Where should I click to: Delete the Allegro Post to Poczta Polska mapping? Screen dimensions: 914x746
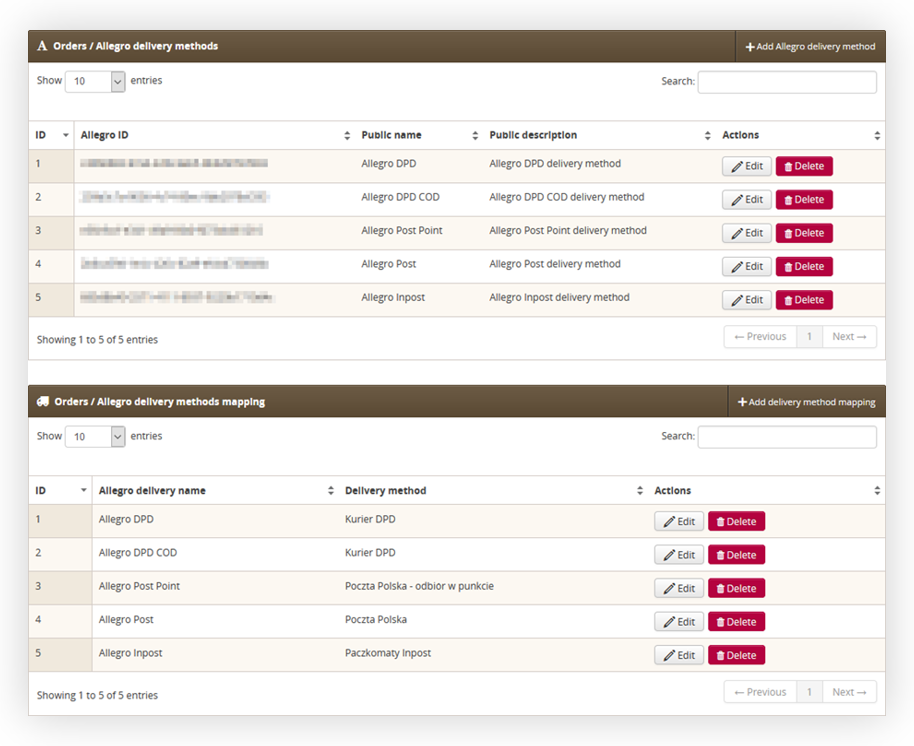click(736, 622)
